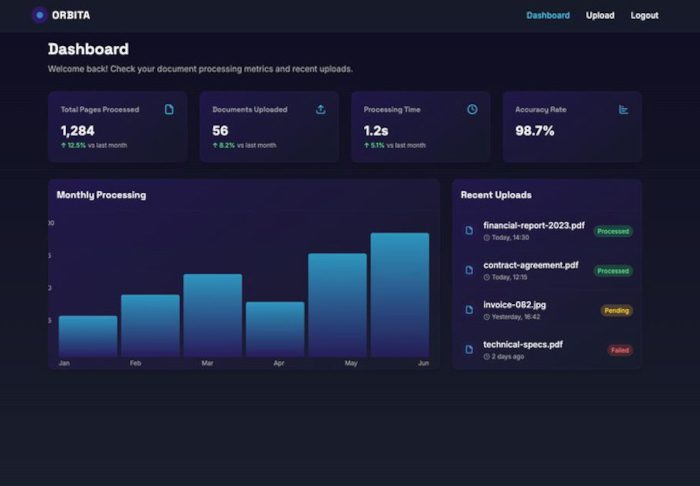Click file icon beside invoice-082.jpg
700x486 pixels.
click(469, 310)
